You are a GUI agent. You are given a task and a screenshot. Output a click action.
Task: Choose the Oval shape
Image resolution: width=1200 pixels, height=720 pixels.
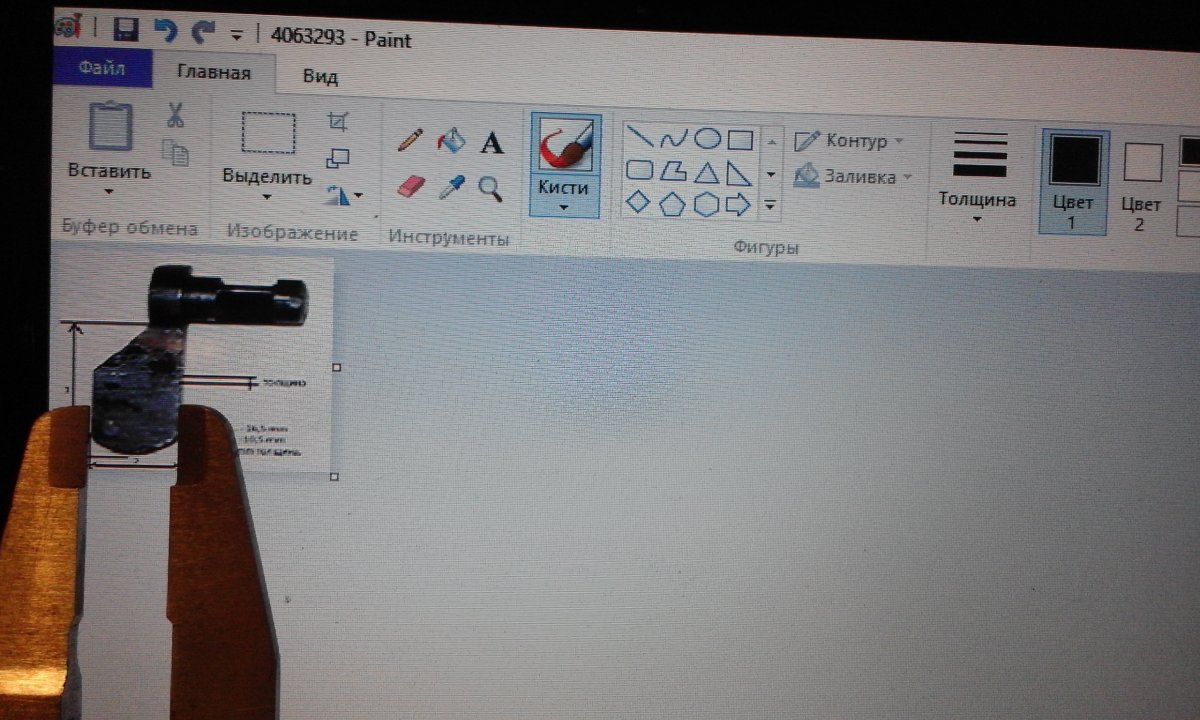click(x=707, y=139)
